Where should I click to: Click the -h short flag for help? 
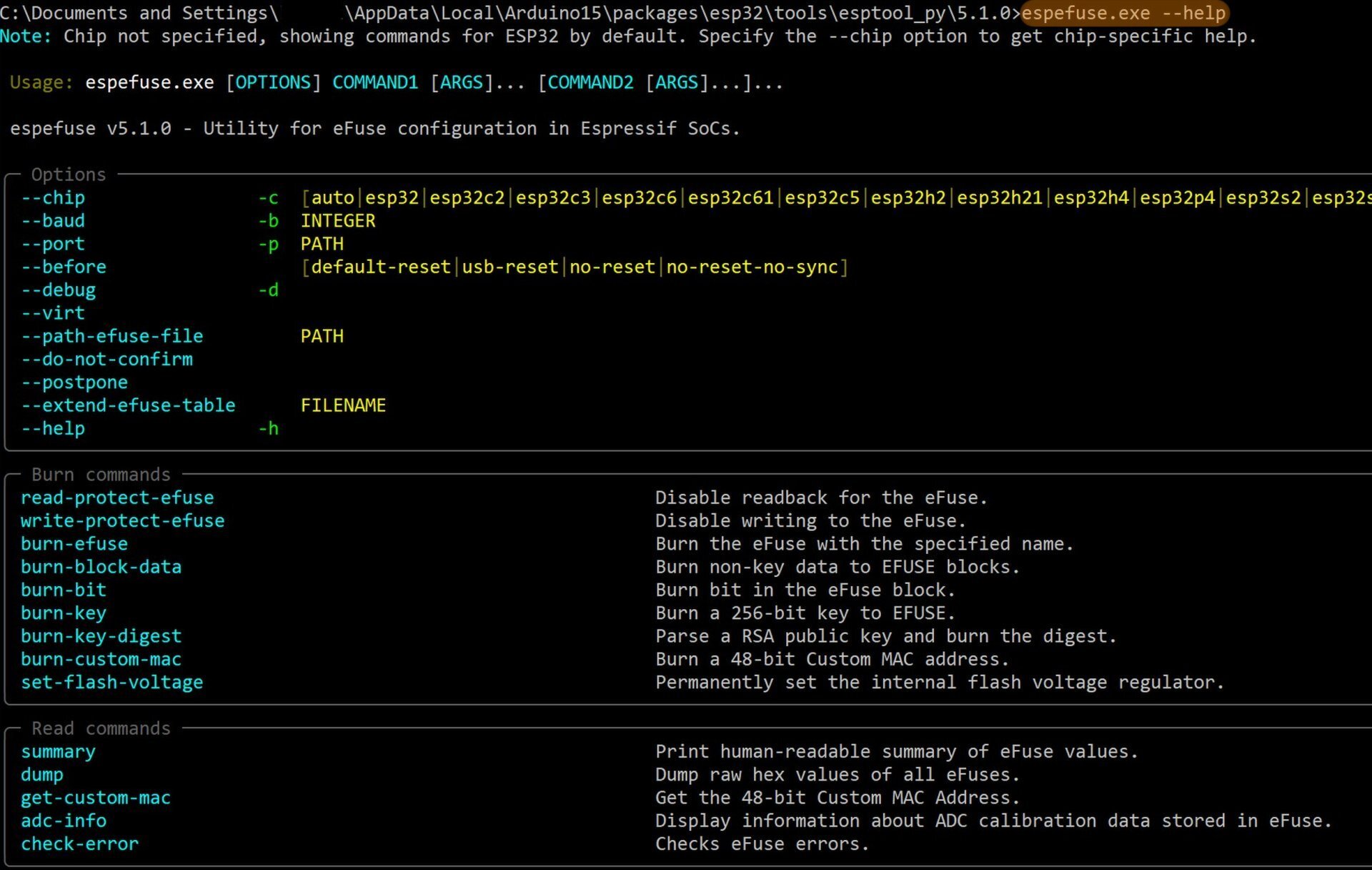click(269, 429)
